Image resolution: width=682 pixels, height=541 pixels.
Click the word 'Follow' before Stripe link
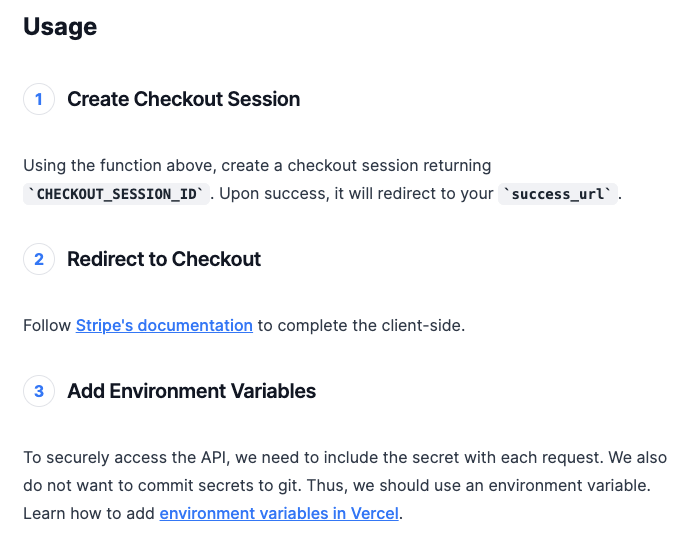pyautogui.click(x=47, y=325)
